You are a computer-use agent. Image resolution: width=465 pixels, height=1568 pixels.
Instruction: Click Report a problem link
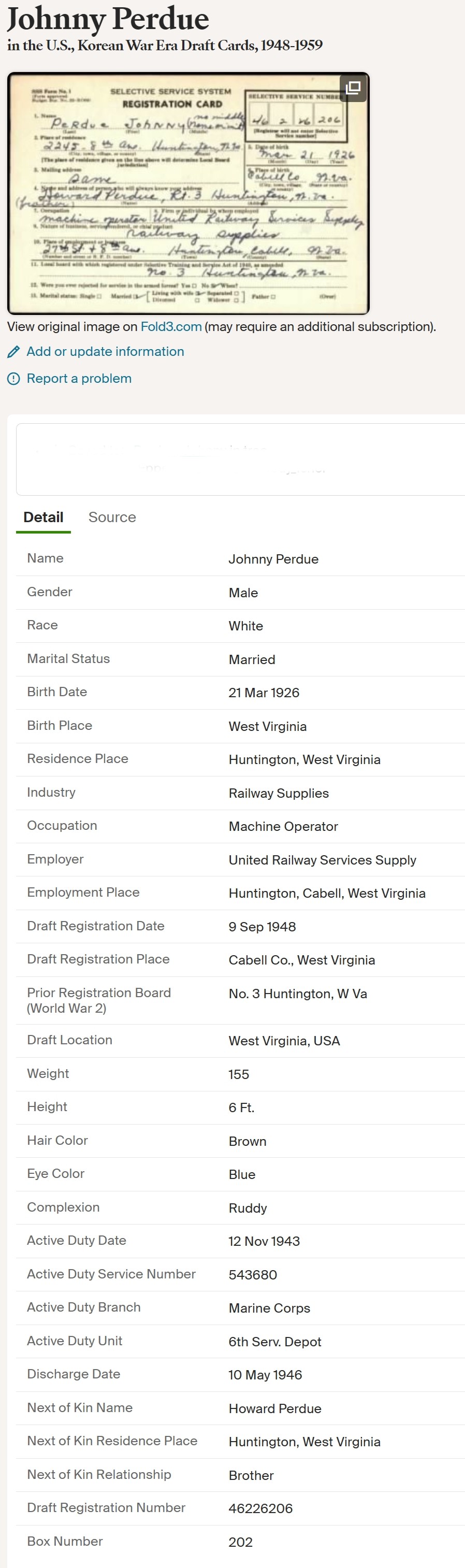(79, 379)
